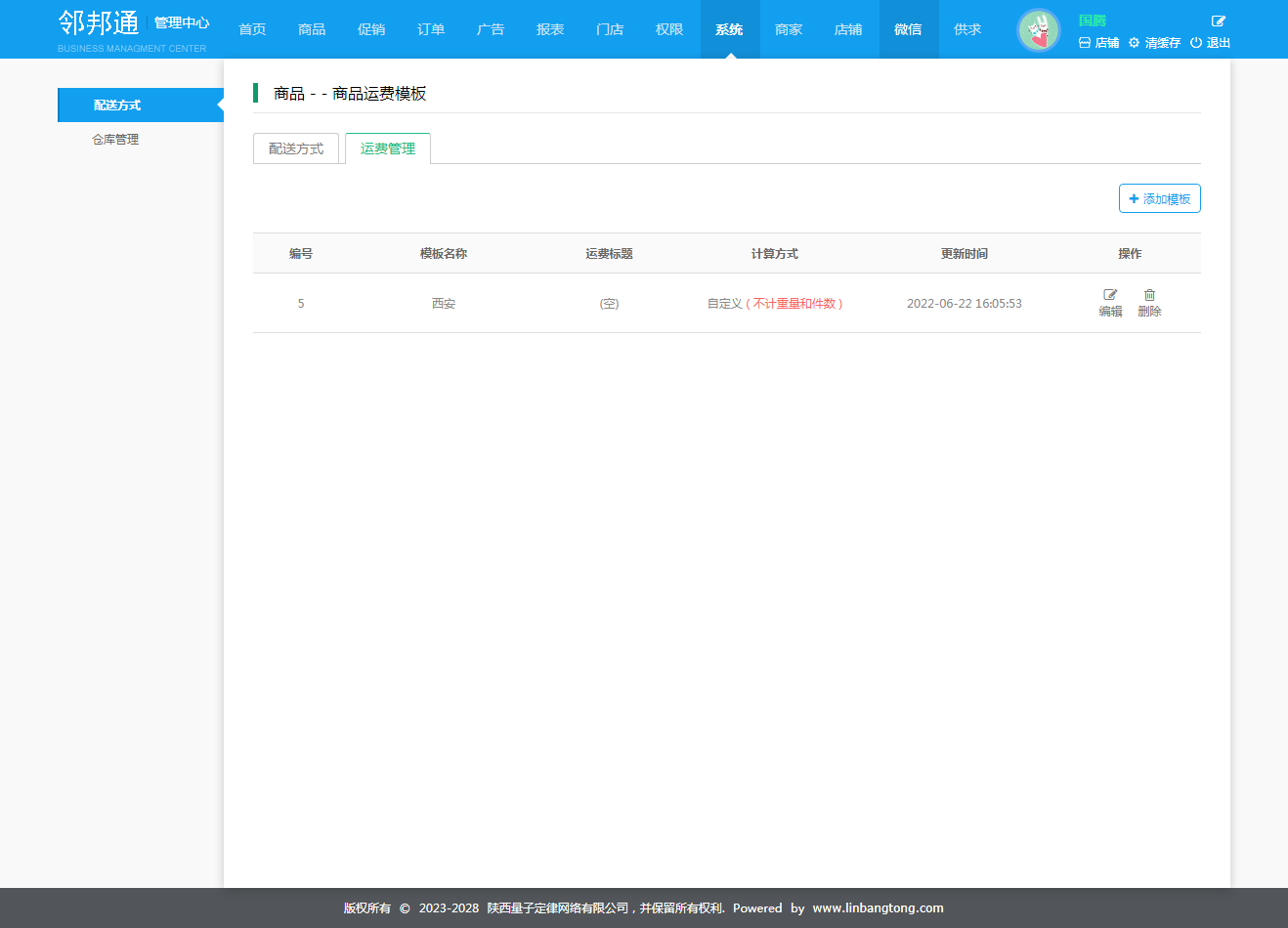Click the 清缓存 gear icon
Viewport: 1288px width, 928px height.
[1134, 43]
